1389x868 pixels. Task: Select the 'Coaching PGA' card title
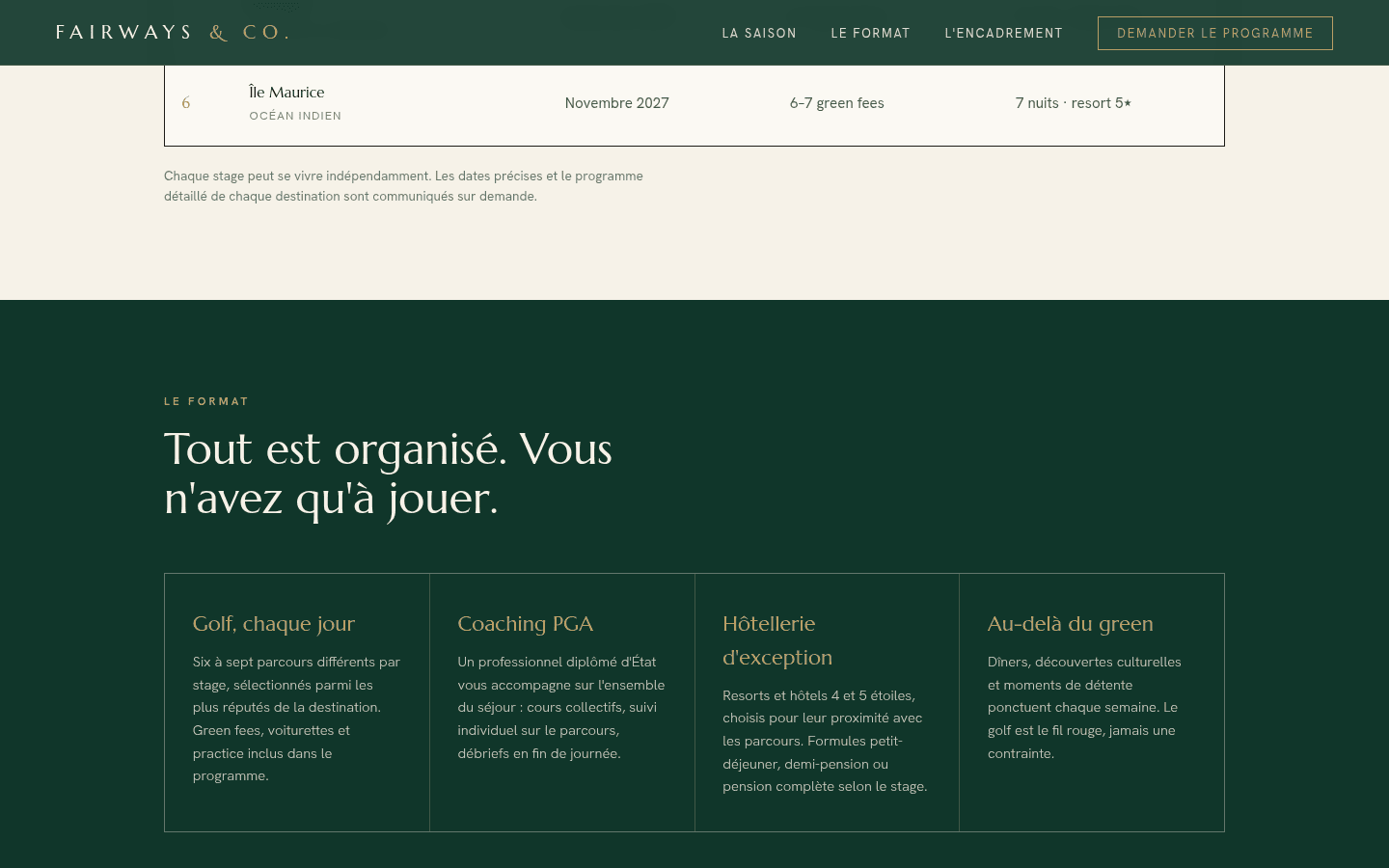[x=525, y=624]
